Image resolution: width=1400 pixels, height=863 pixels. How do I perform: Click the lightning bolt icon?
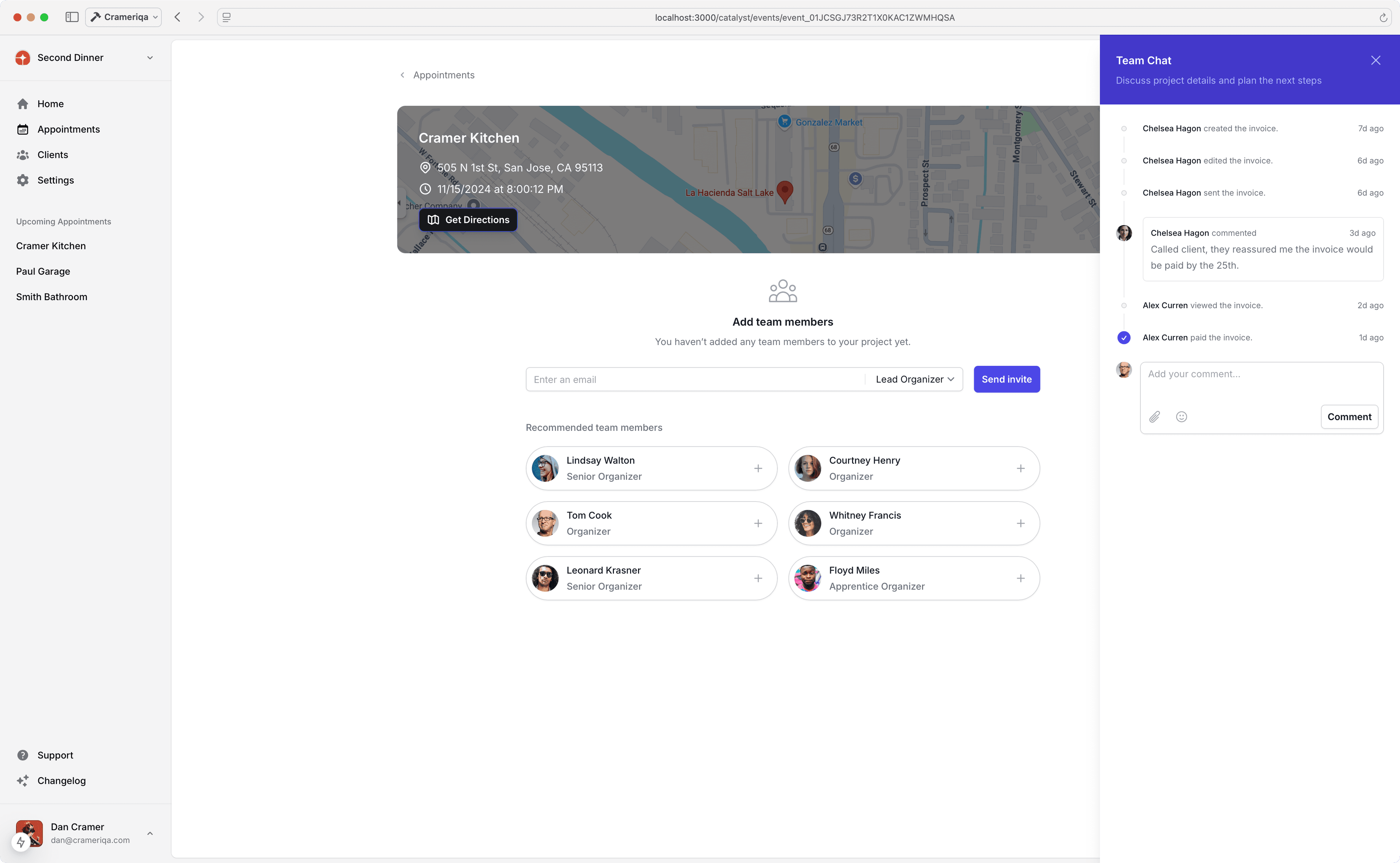click(x=21, y=841)
